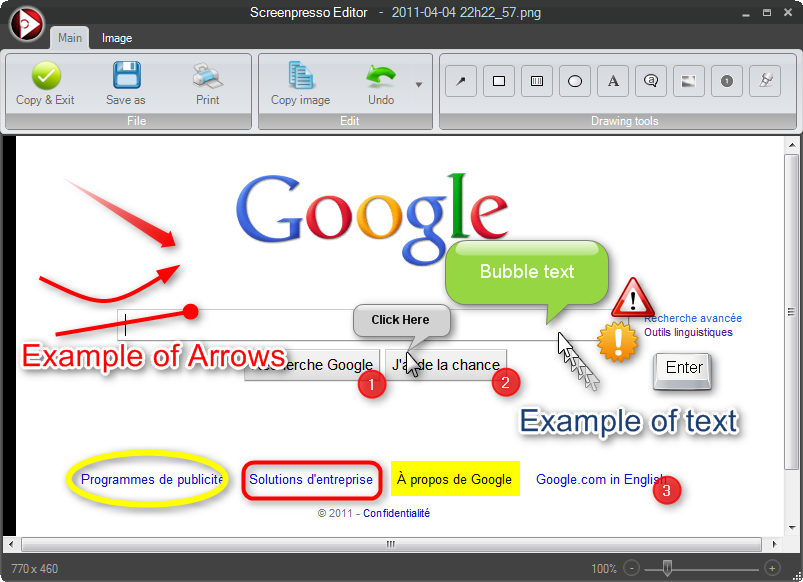Click Save as floppy disk icon
The width and height of the screenshot is (803, 582).
coord(126,75)
